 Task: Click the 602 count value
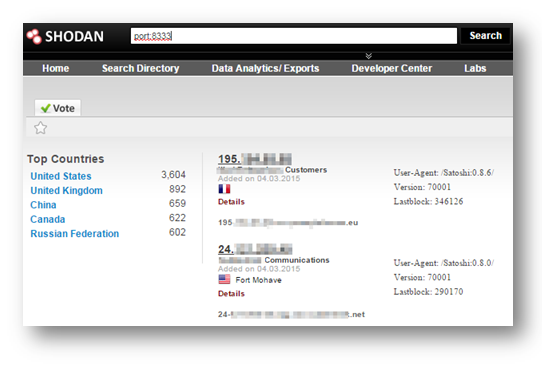coord(177,232)
